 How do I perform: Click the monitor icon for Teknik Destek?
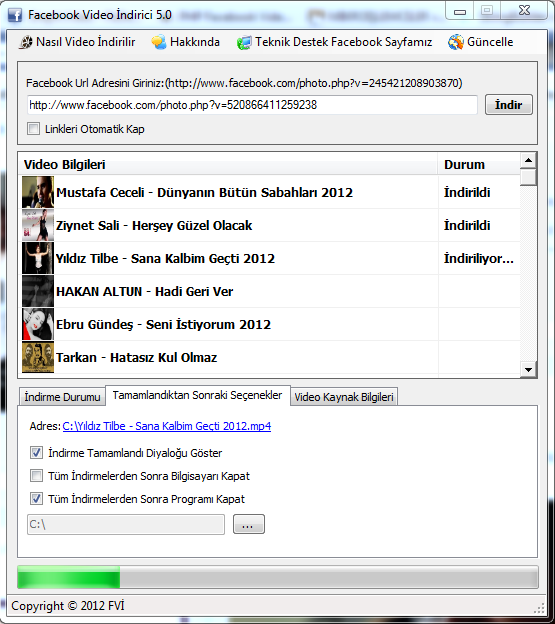click(244, 43)
